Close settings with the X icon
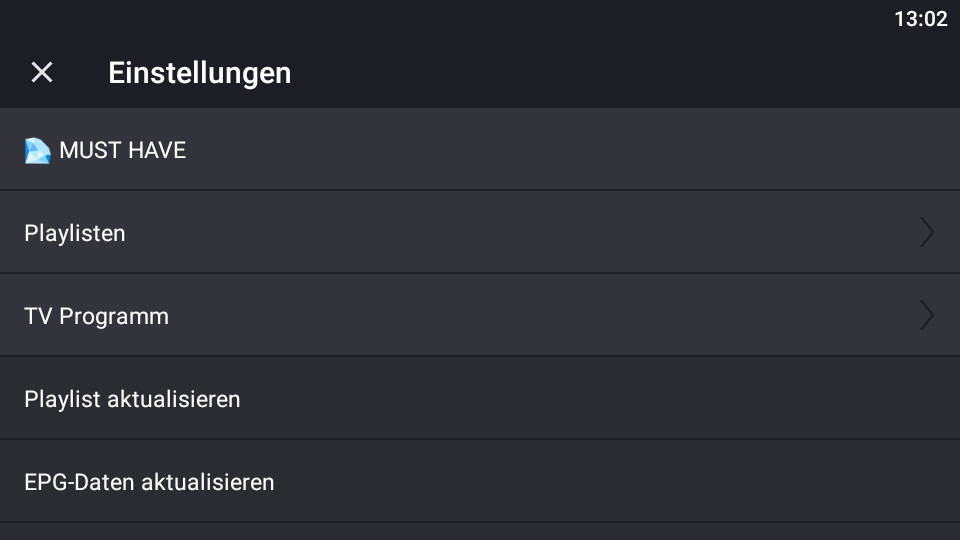The height and width of the screenshot is (540, 960). [42, 72]
